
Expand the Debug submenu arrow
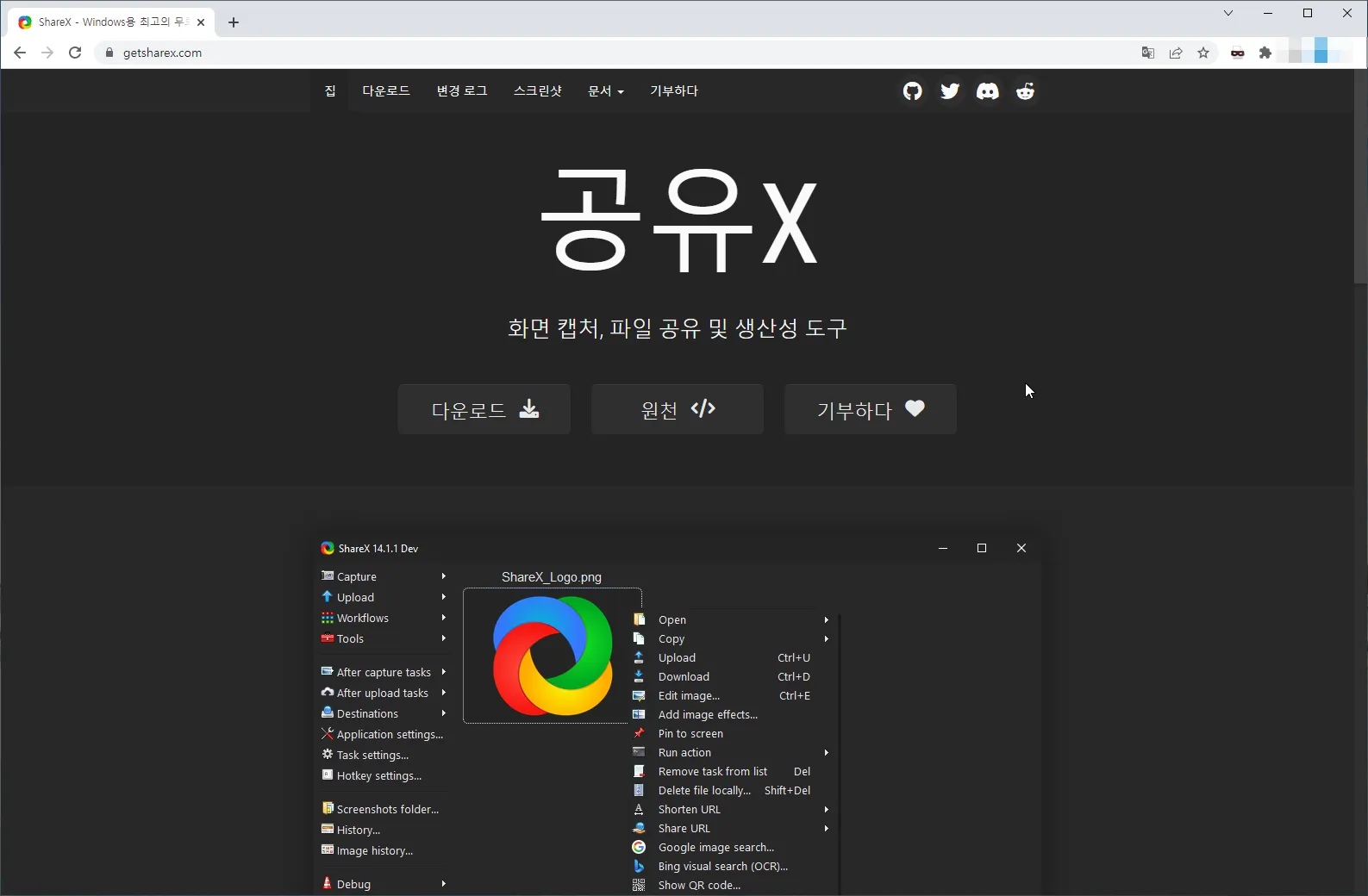443,883
